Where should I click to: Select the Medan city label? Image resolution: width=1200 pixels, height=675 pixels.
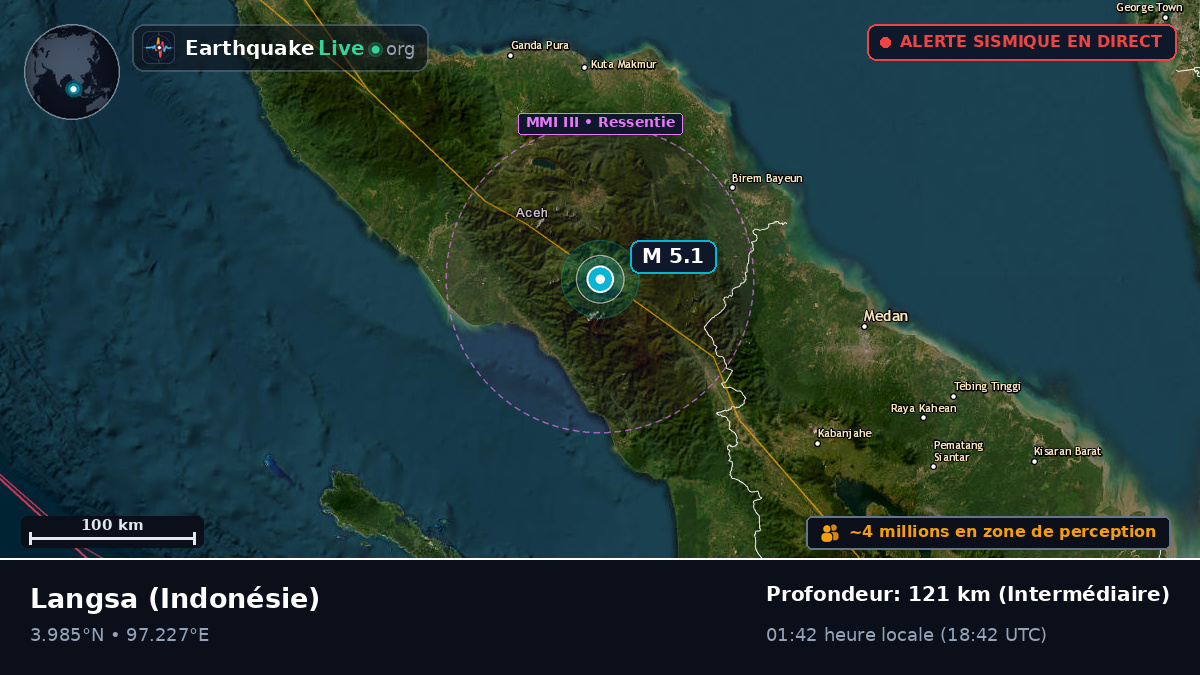point(886,316)
